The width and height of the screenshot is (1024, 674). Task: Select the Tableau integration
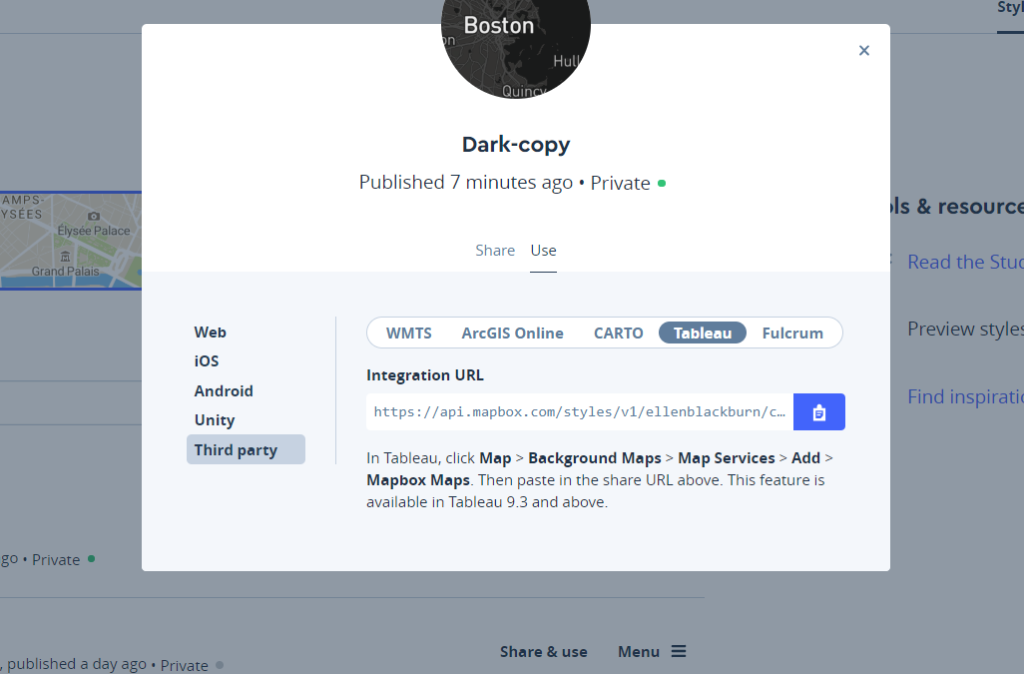(x=703, y=333)
